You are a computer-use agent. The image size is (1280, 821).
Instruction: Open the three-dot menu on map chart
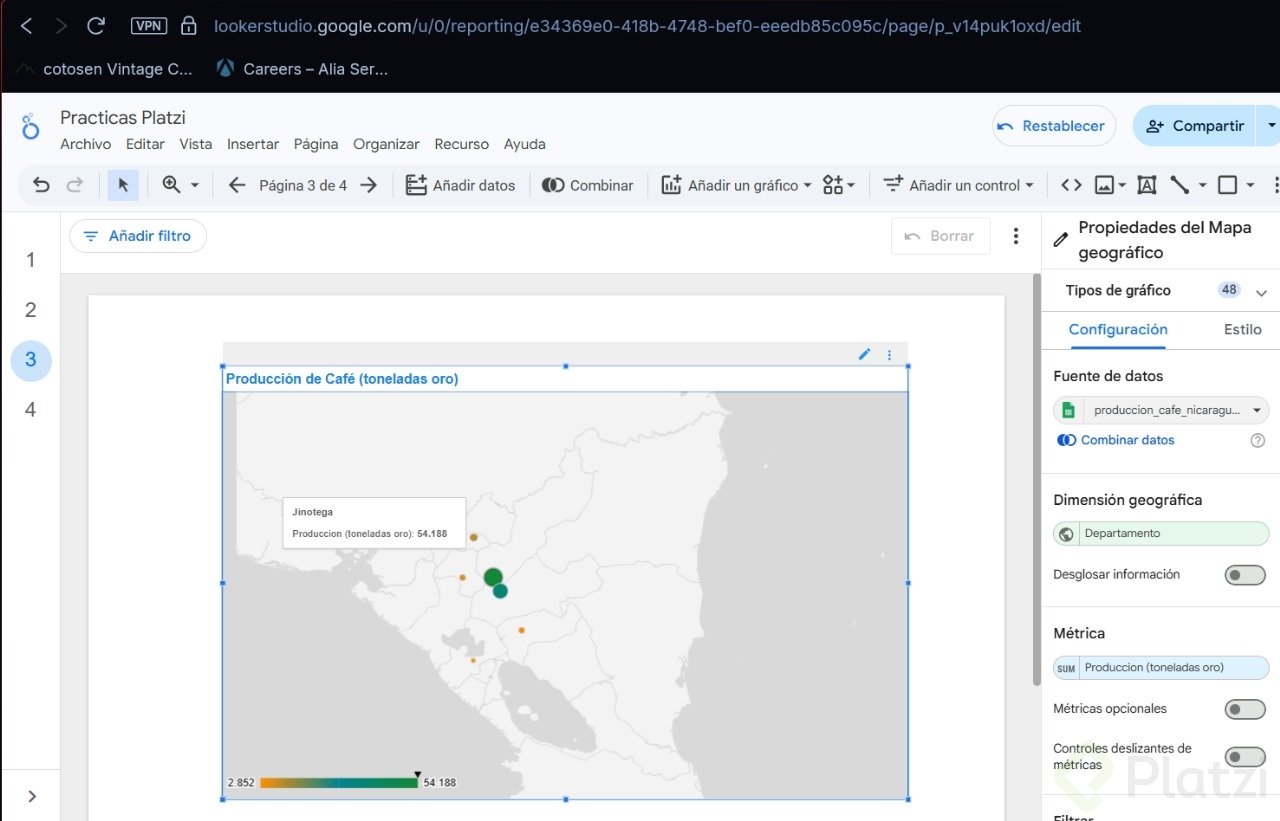pyautogui.click(x=889, y=354)
